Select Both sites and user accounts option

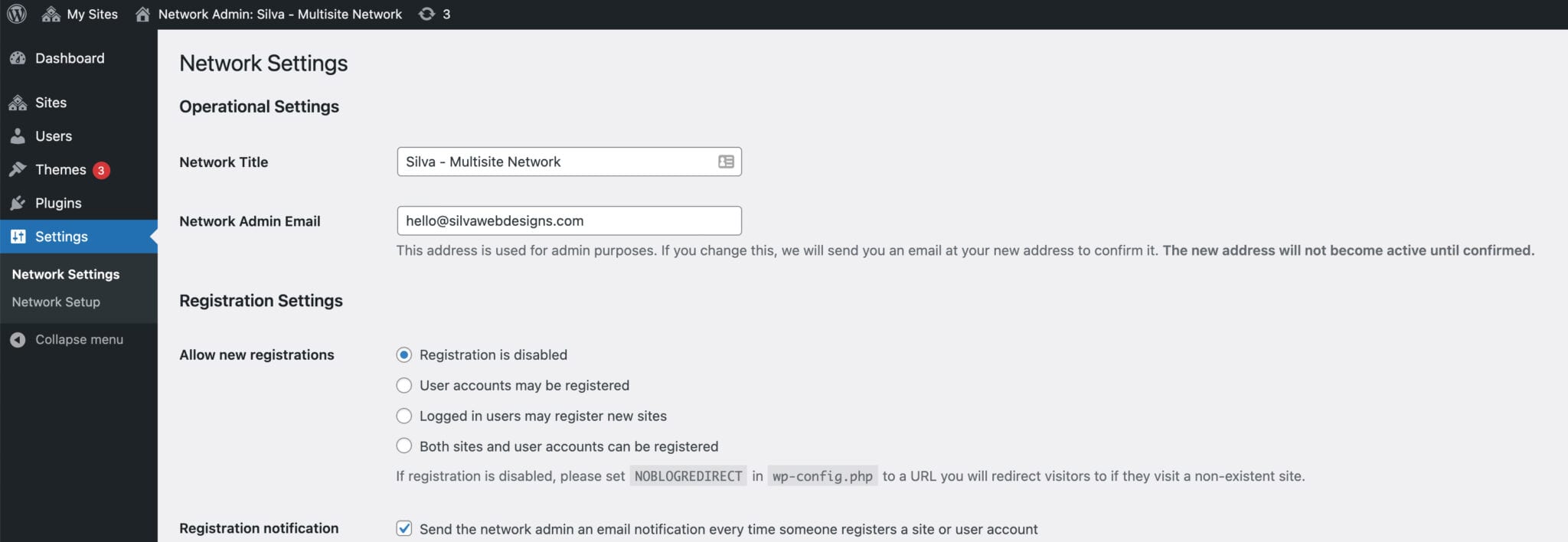point(404,446)
